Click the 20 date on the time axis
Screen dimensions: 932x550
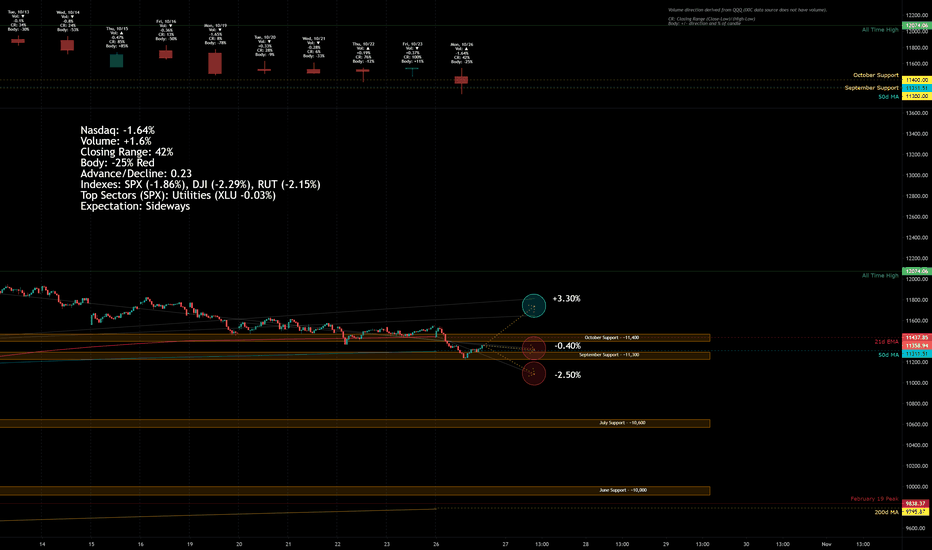coord(239,543)
